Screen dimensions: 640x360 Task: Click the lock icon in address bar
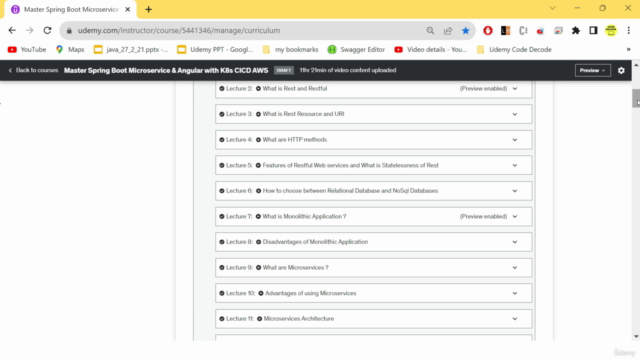69,31
